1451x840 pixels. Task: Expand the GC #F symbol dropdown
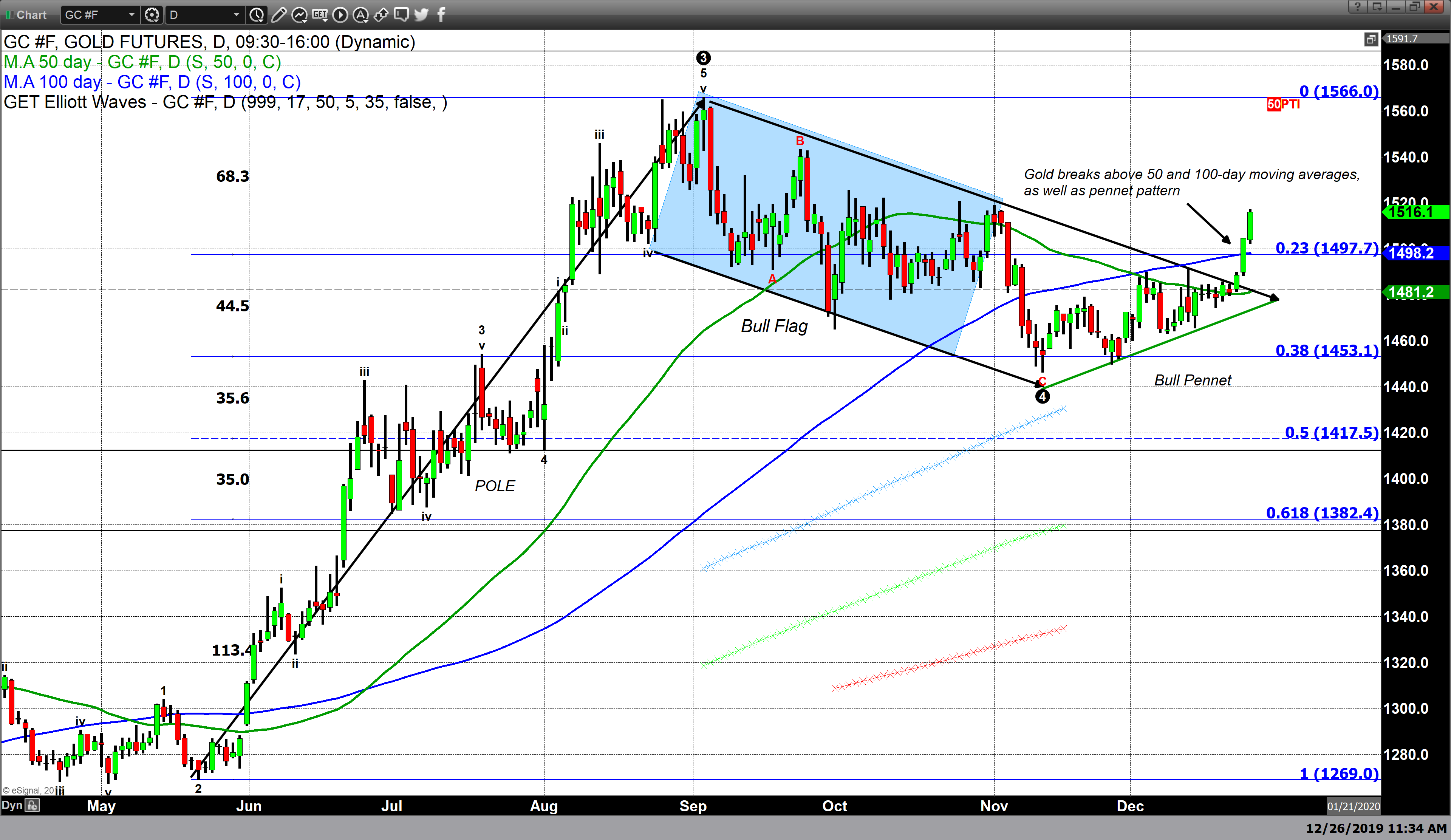[x=131, y=15]
